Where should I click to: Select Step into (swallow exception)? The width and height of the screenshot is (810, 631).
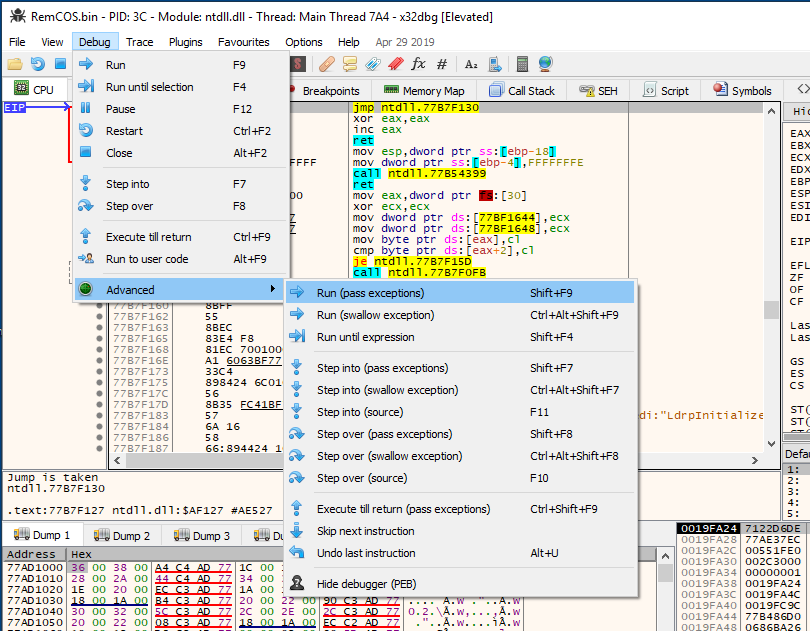[460, 390]
